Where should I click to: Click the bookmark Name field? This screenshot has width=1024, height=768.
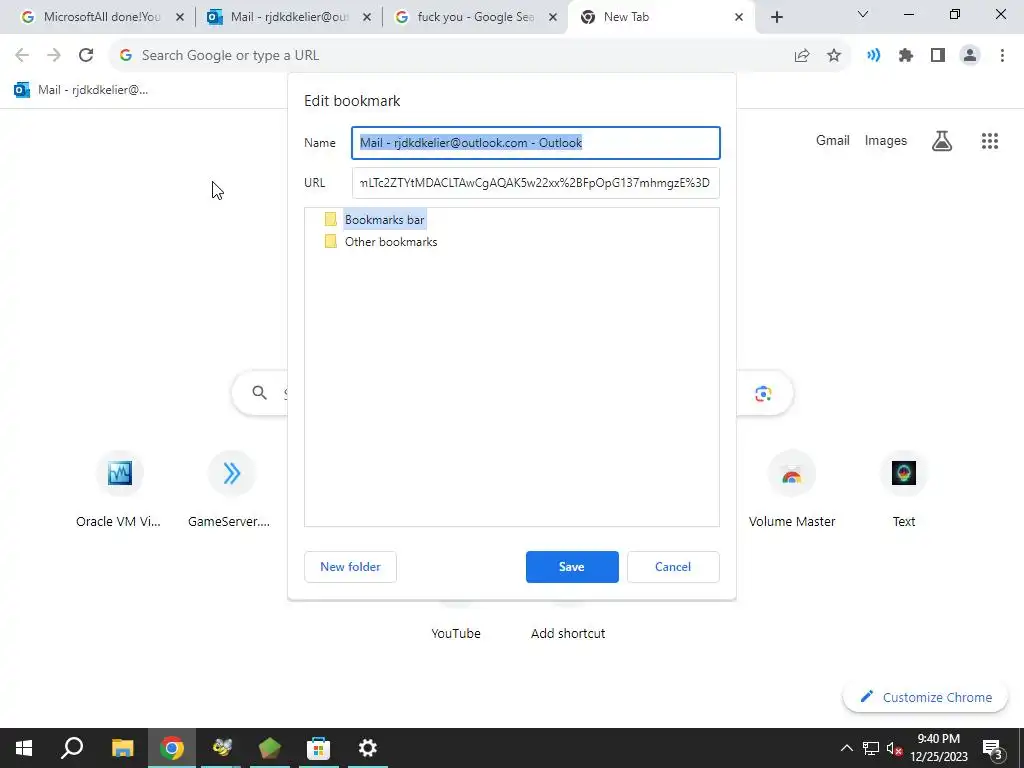[x=536, y=143]
